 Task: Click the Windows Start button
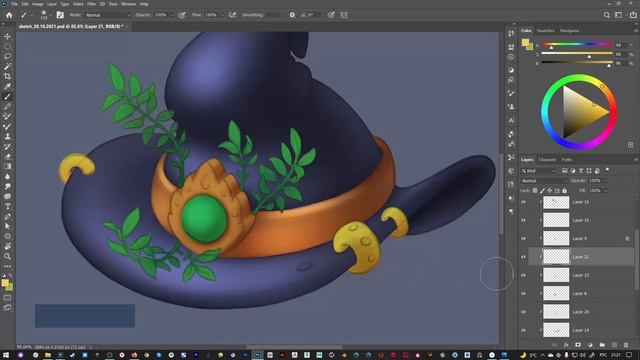click(x=5, y=355)
